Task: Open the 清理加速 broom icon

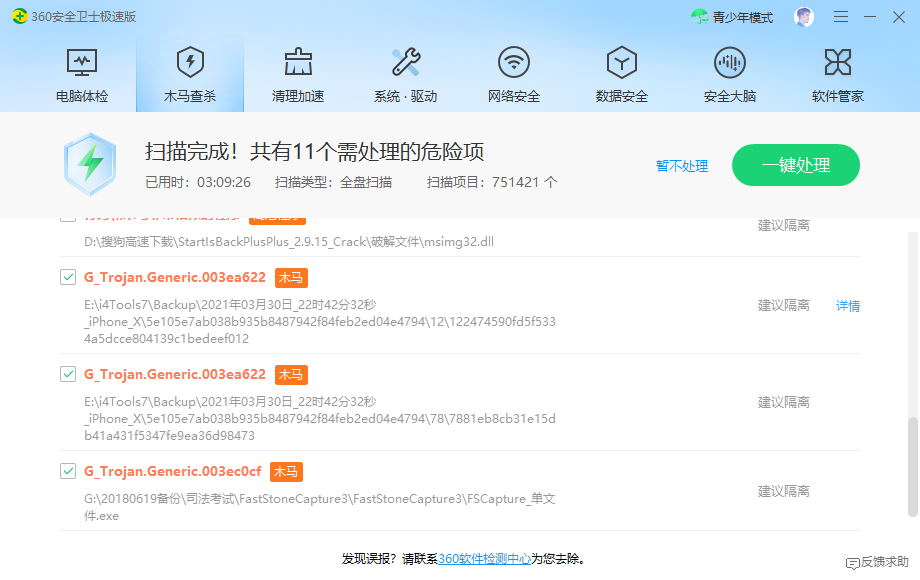Action: pyautogui.click(x=298, y=62)
